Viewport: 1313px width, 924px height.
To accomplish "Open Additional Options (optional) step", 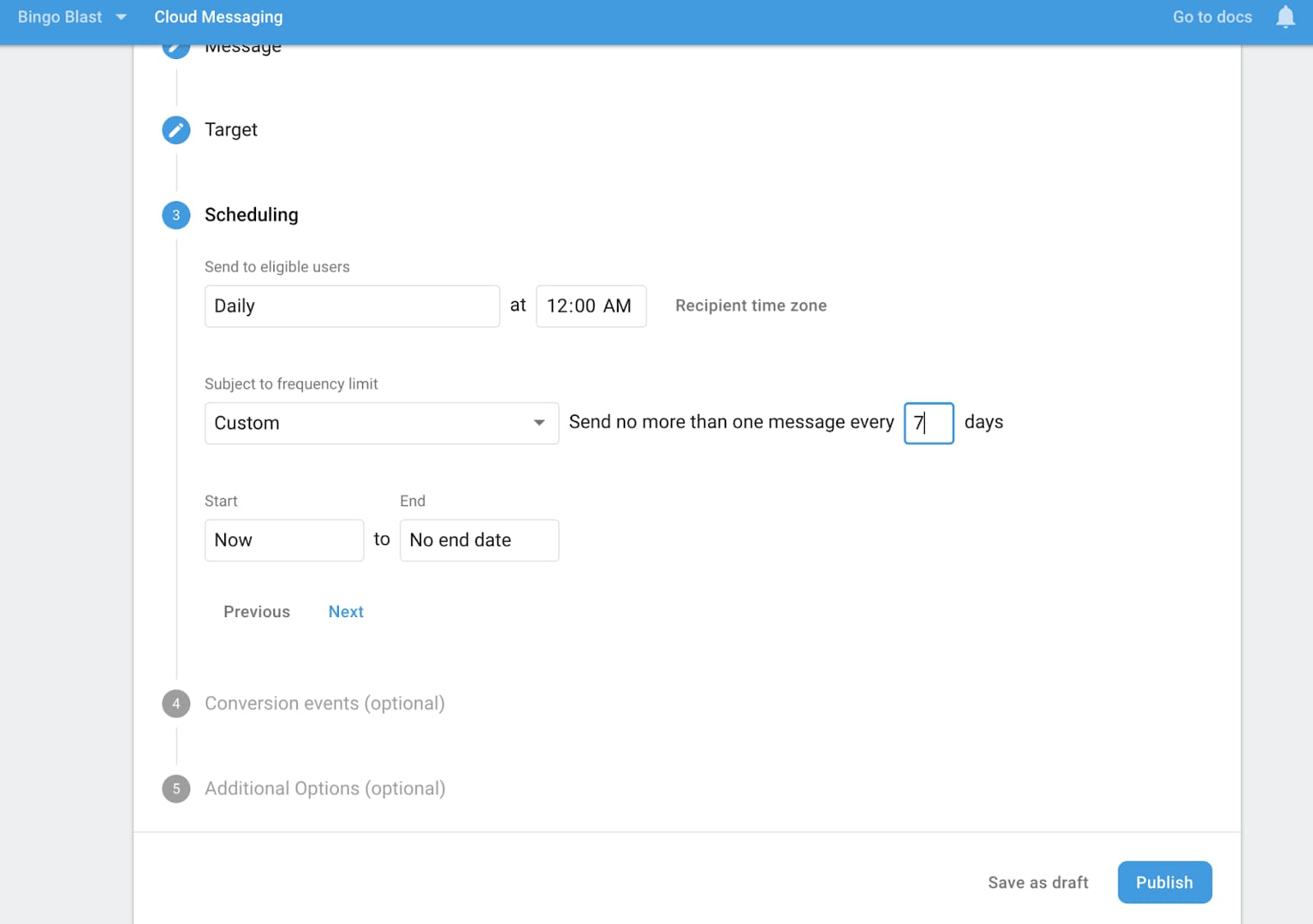I will (x=325, y=789).
